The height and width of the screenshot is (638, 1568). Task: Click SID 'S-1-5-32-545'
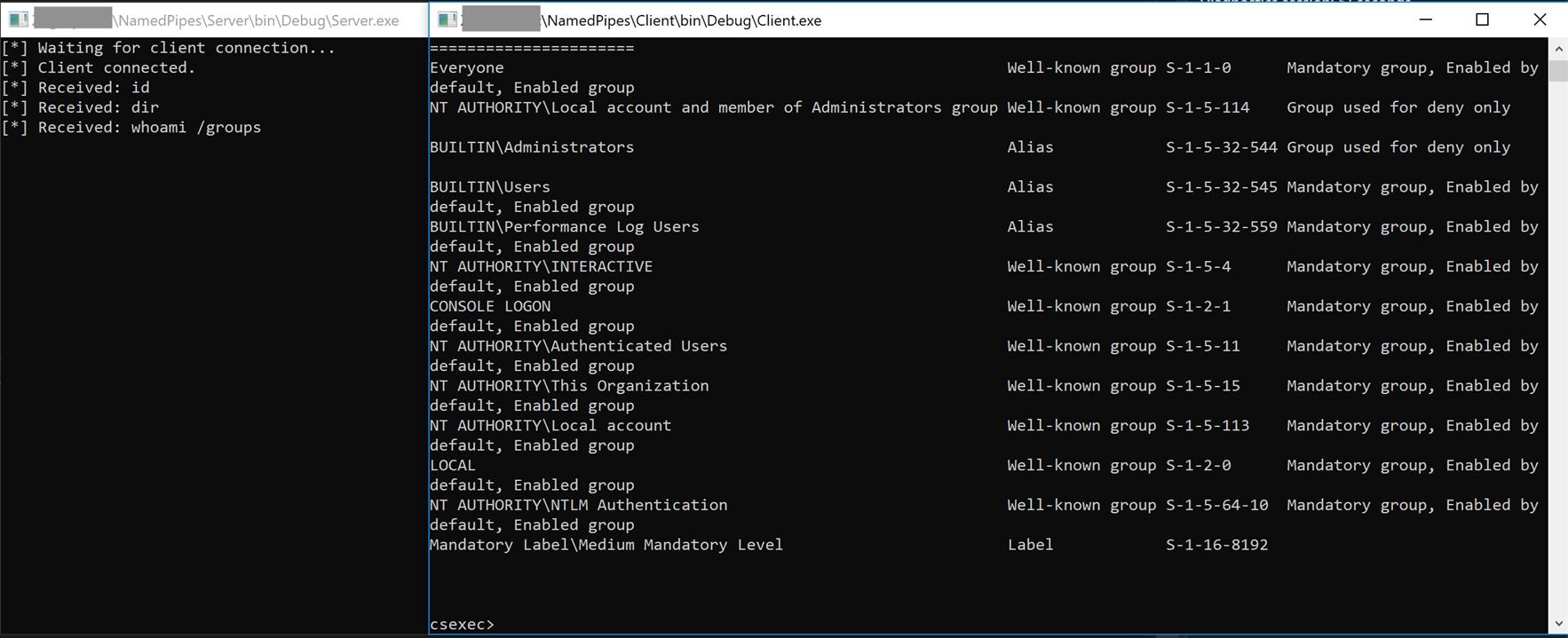[x=1222, y=187]
